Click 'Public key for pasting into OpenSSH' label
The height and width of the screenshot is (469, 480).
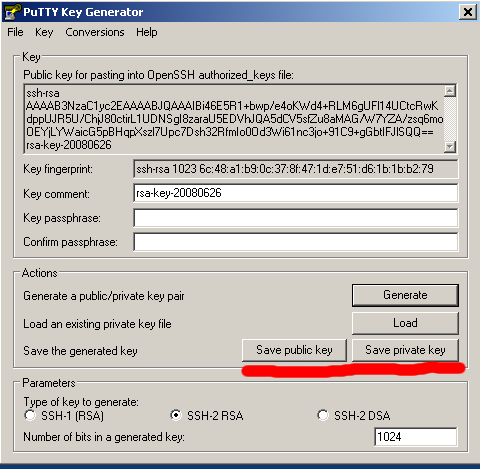click(158, 75)
